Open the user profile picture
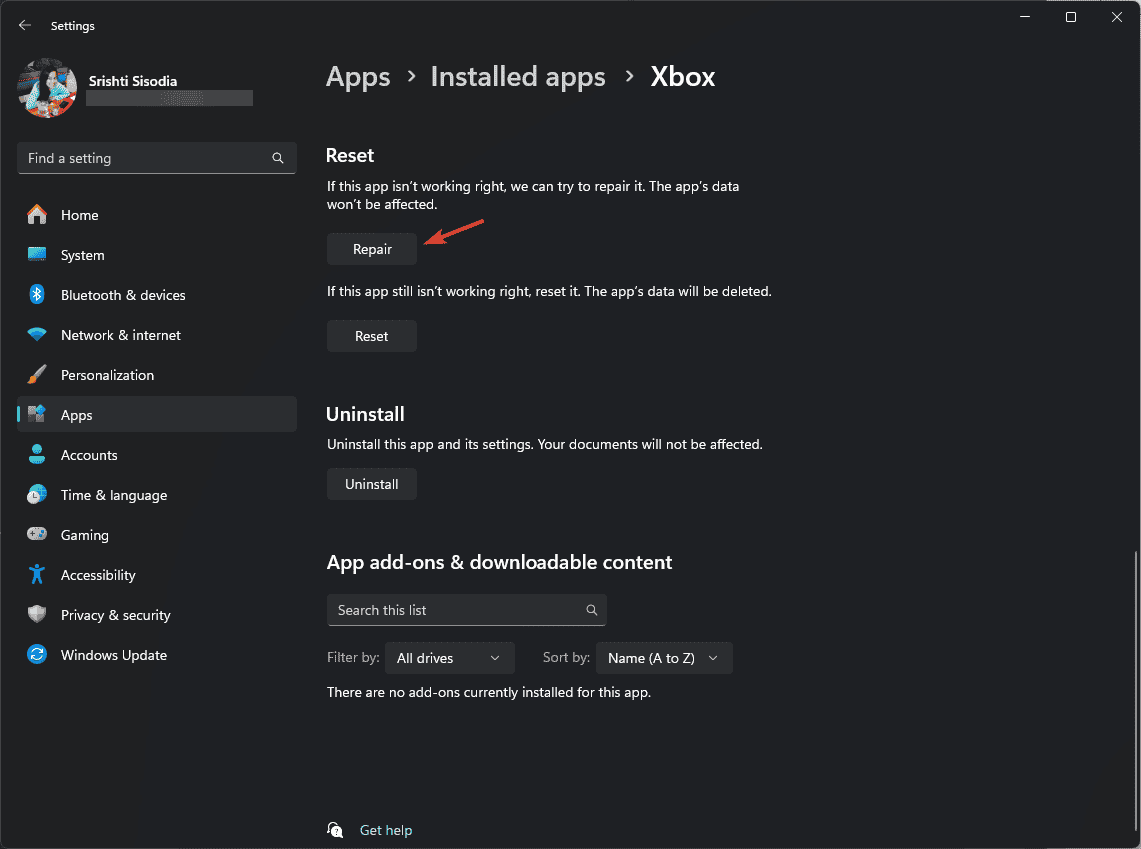 tap(47, 88)
